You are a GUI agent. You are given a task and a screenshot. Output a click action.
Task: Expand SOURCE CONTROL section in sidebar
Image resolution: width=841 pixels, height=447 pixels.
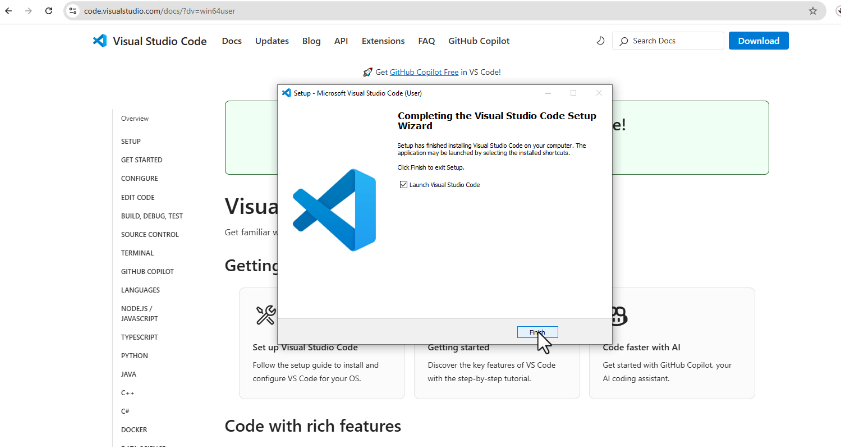tap(150, 235)
